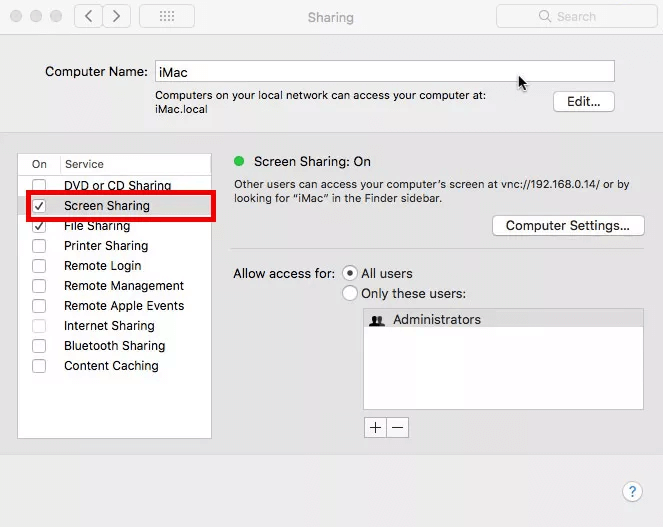The height and width of the screenshot is (527, 663).
Task: Select the All users radio button
Action: (350, 273)
